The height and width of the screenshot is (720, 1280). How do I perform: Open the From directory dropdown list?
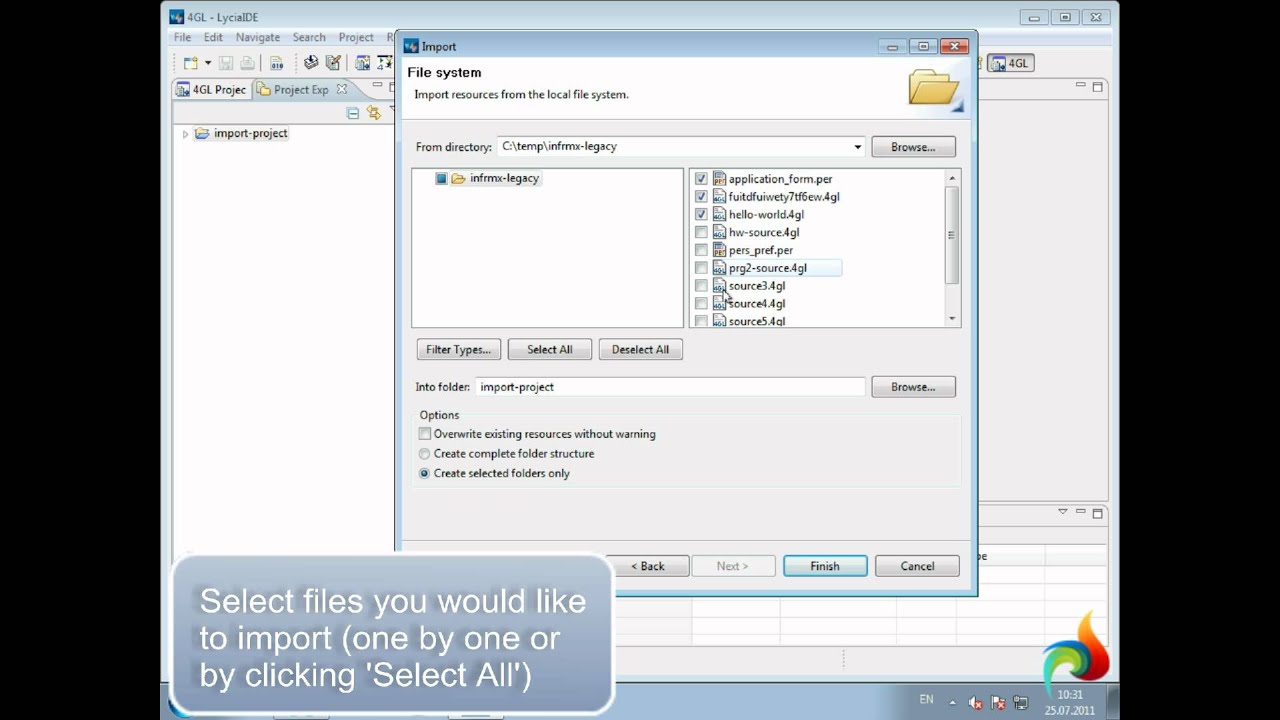(x=857, y=147)
